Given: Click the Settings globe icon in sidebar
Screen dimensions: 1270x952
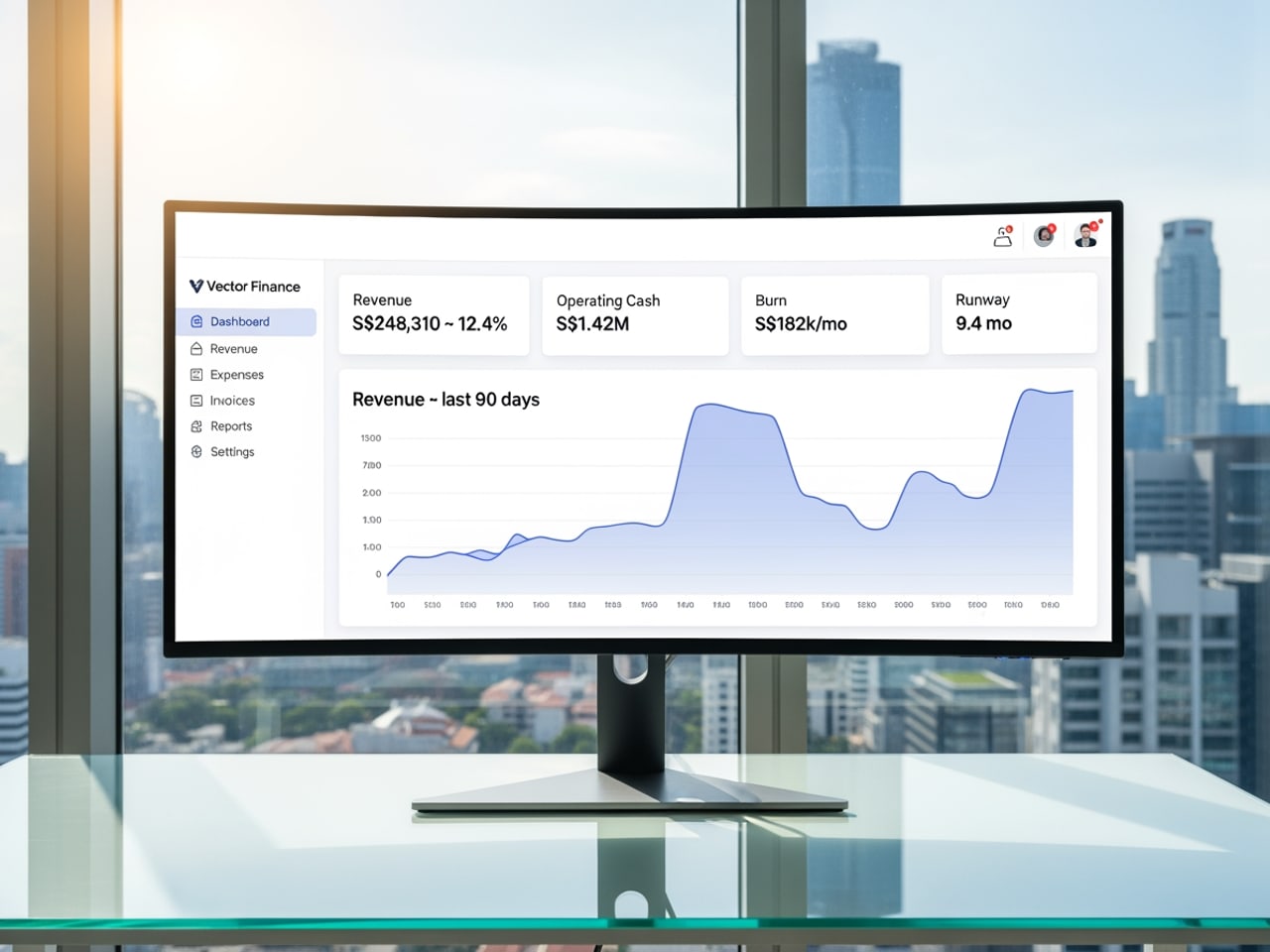Looking at the screenshot, I should tap(196, 452).
